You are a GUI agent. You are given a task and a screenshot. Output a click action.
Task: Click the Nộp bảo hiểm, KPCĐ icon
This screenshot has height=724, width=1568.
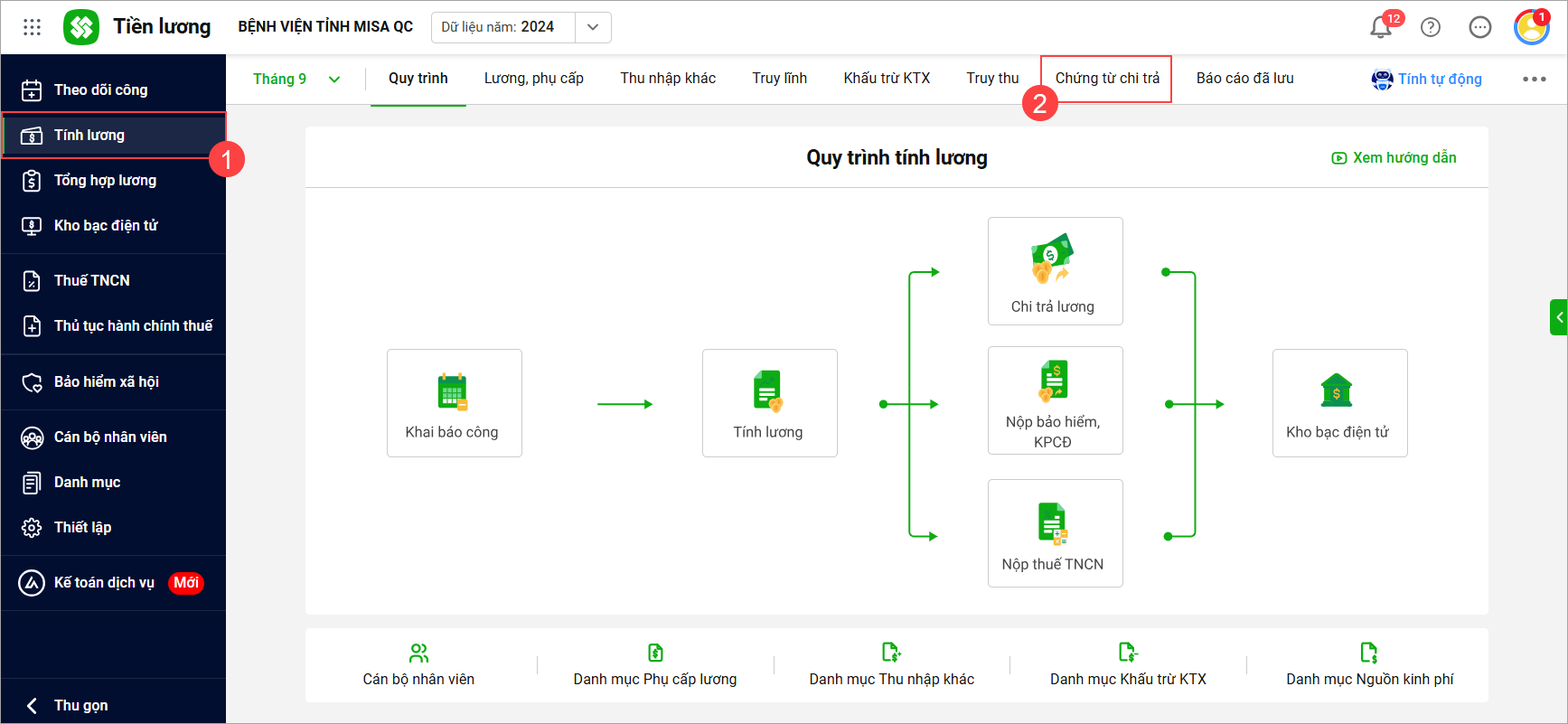tap(1054, 381)
